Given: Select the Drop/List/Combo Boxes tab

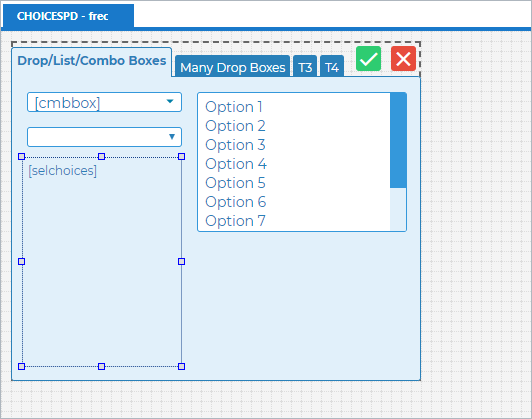Looking at the screenshot, I should [92, 61].
